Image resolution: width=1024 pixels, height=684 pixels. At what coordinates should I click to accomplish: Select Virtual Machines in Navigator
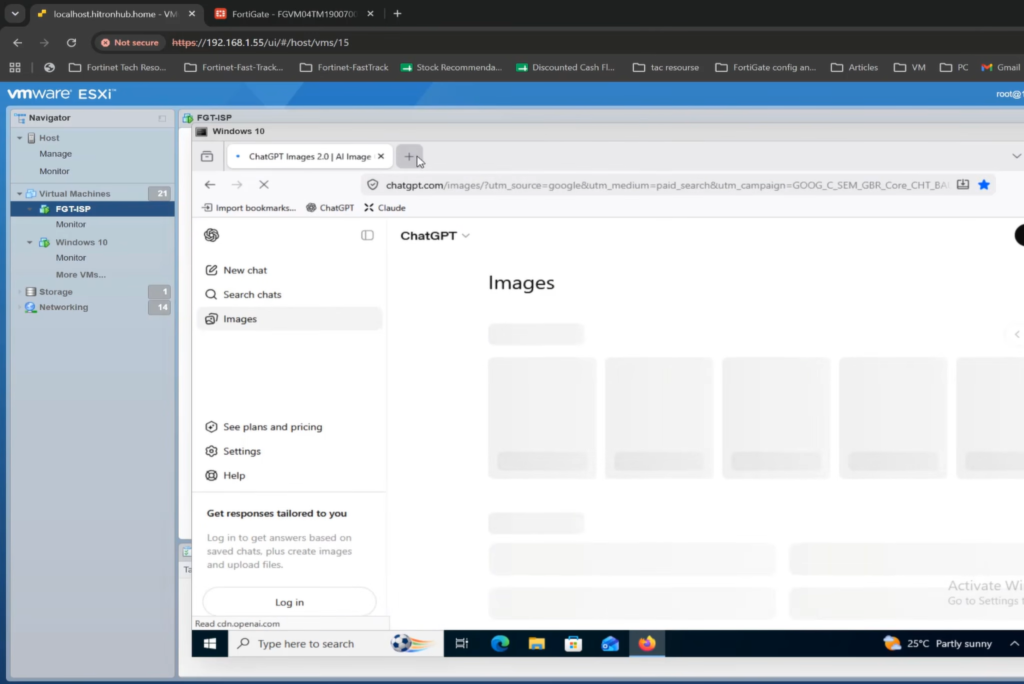coord(74,194)
